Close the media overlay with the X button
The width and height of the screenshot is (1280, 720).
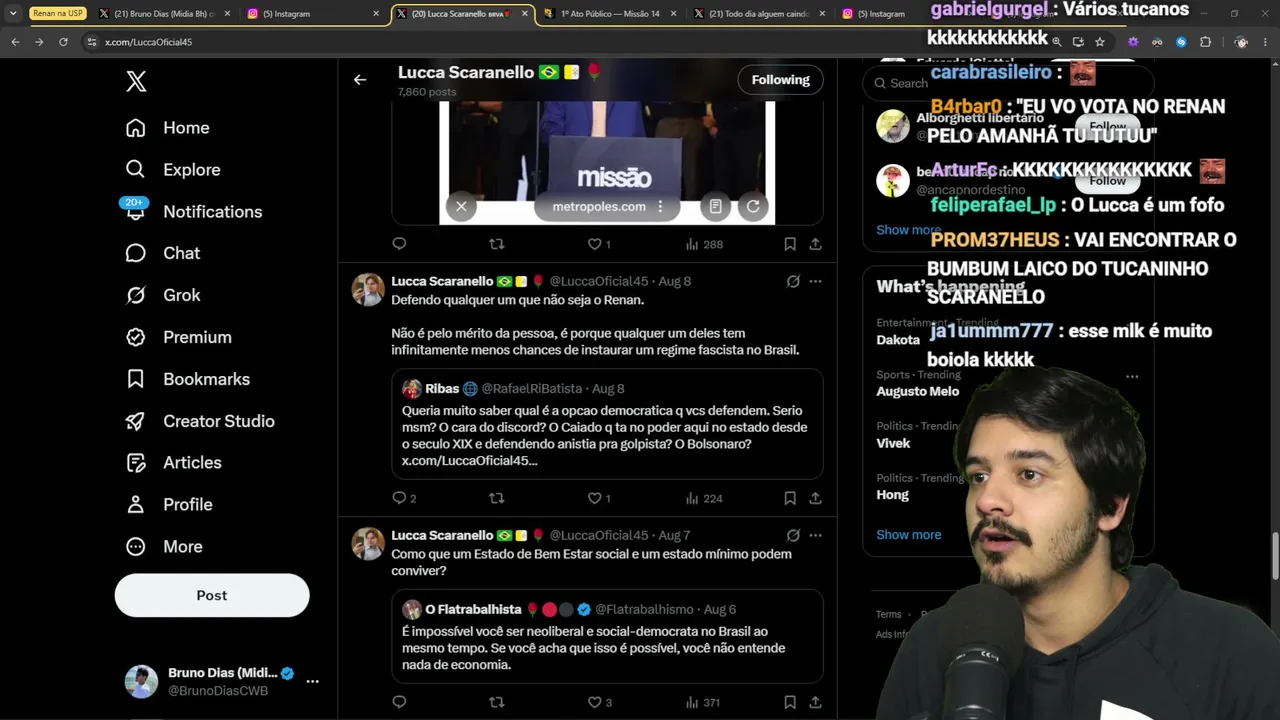(461, 207)
